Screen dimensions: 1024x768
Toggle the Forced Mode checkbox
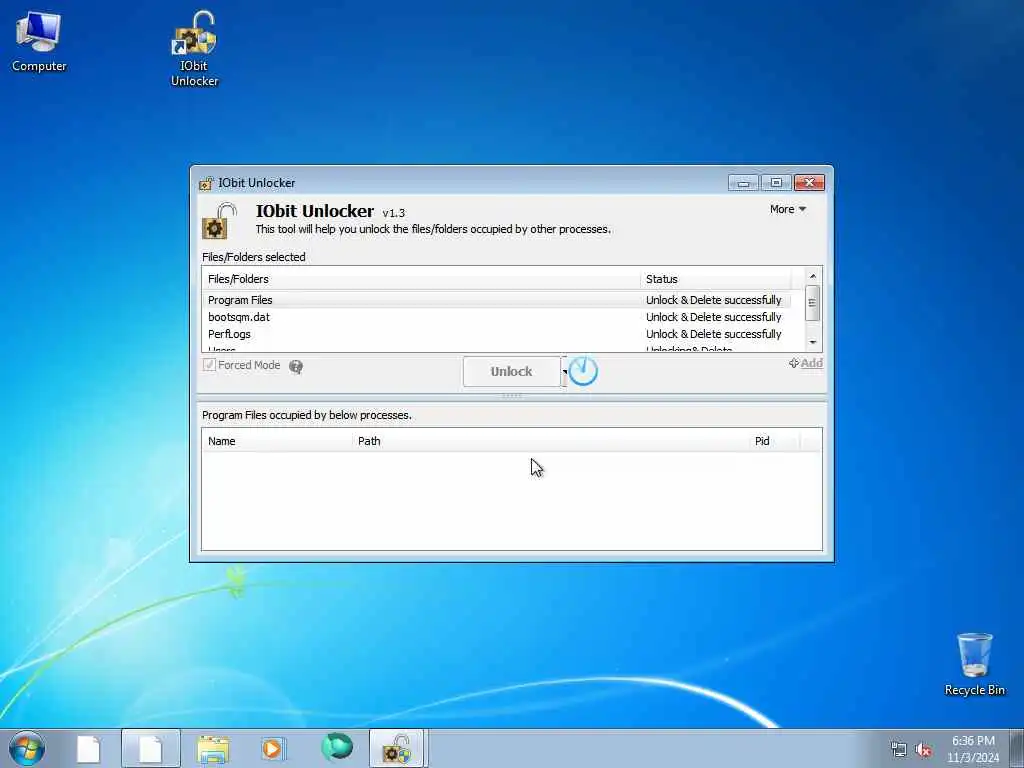209,364
